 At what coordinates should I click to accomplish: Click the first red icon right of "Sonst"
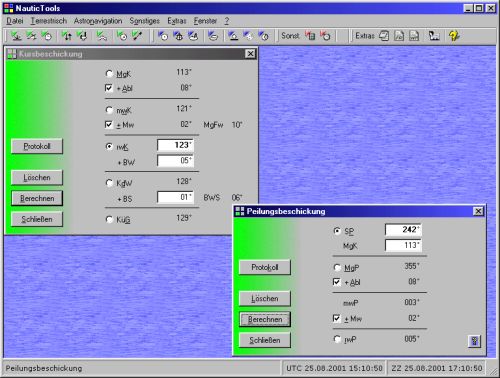point(310,35)
